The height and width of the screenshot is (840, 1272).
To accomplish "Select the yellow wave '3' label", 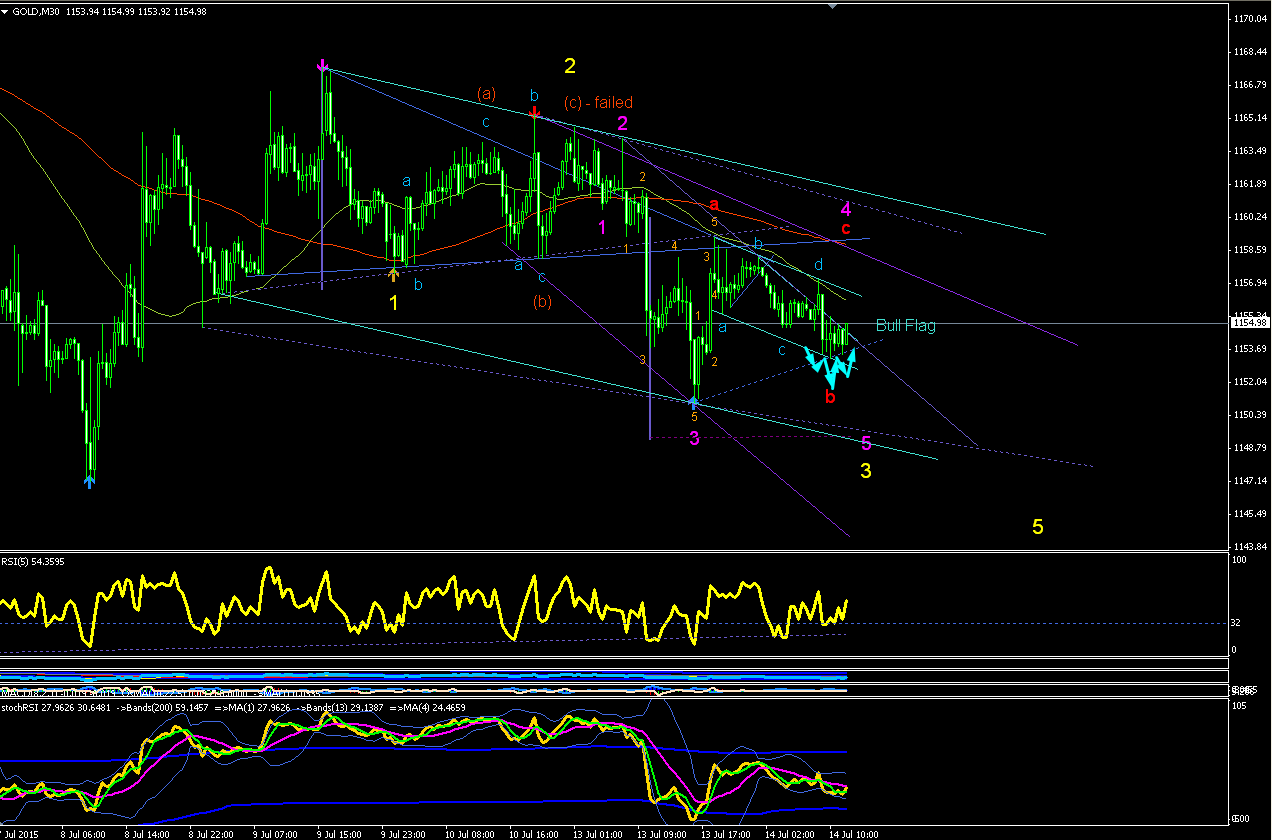I will (x=866, y=470).
